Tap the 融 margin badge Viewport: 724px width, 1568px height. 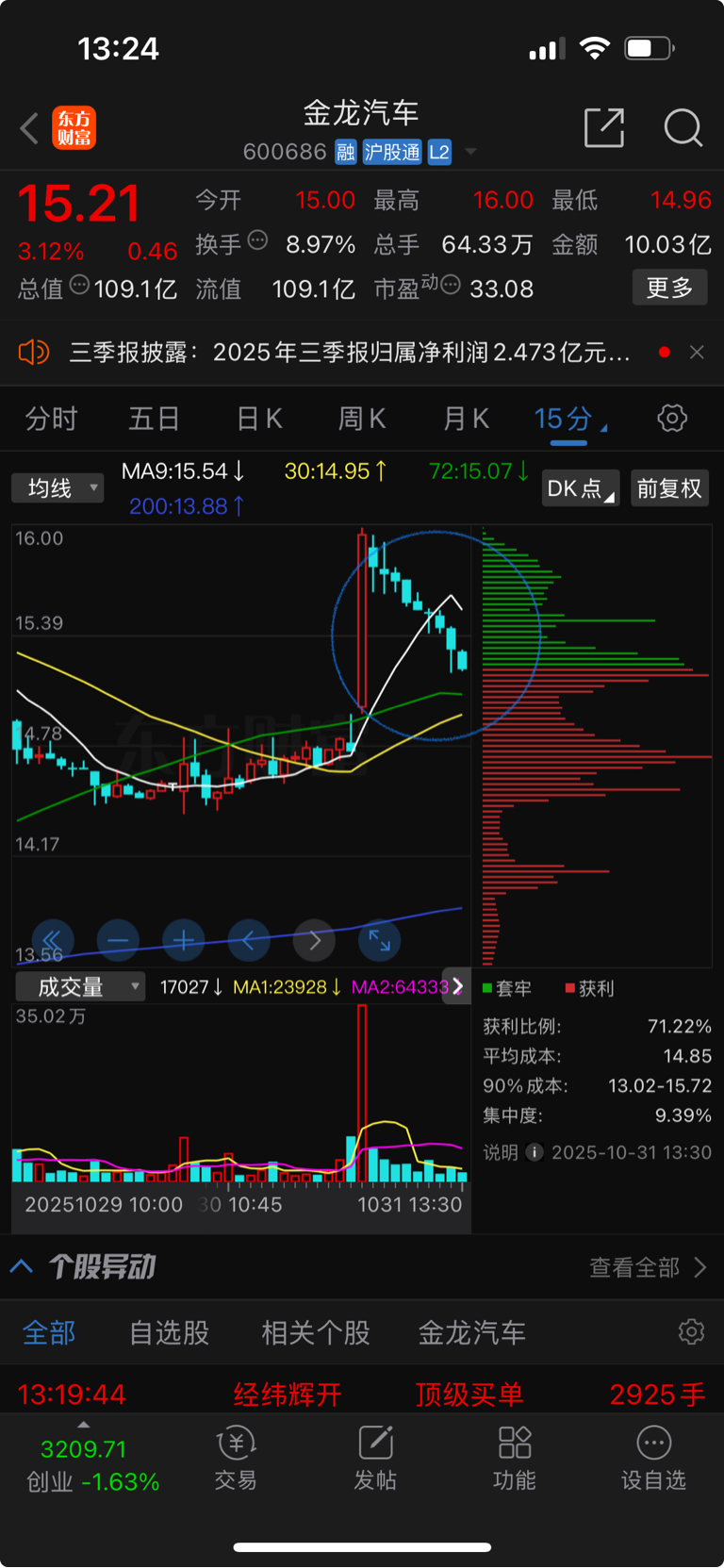click(x=345, y=152)
